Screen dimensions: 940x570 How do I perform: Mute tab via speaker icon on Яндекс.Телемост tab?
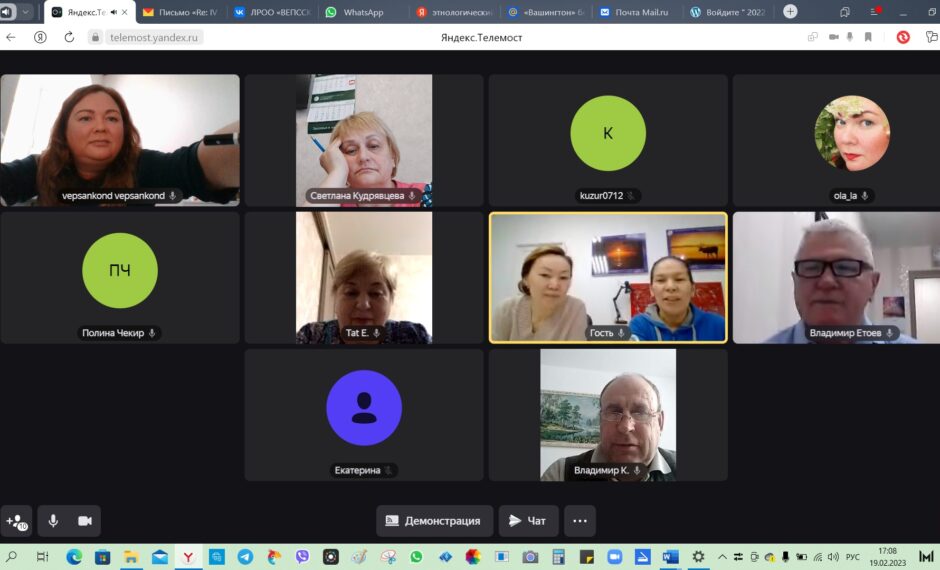click(112, 12)
